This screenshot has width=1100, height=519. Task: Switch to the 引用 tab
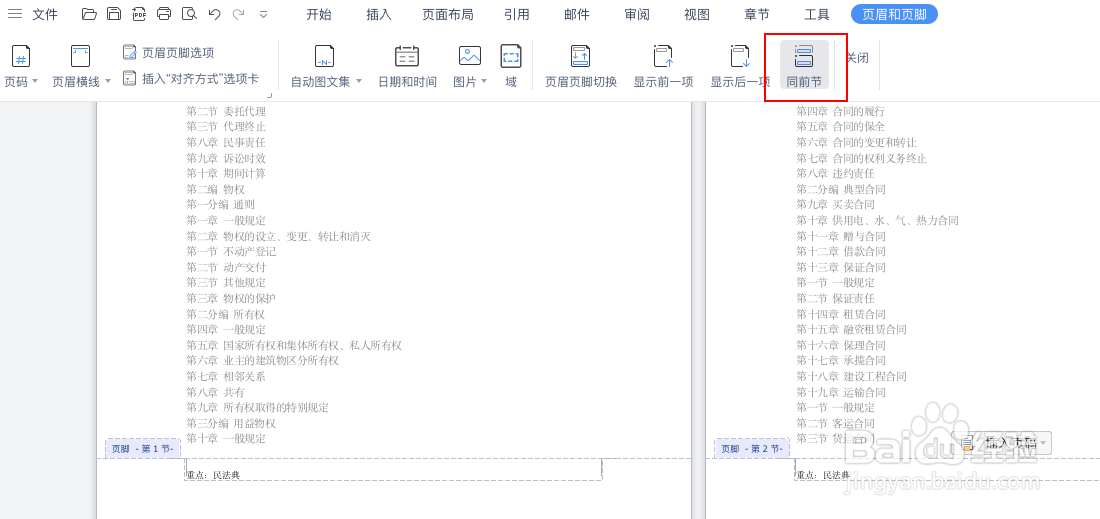517,14
